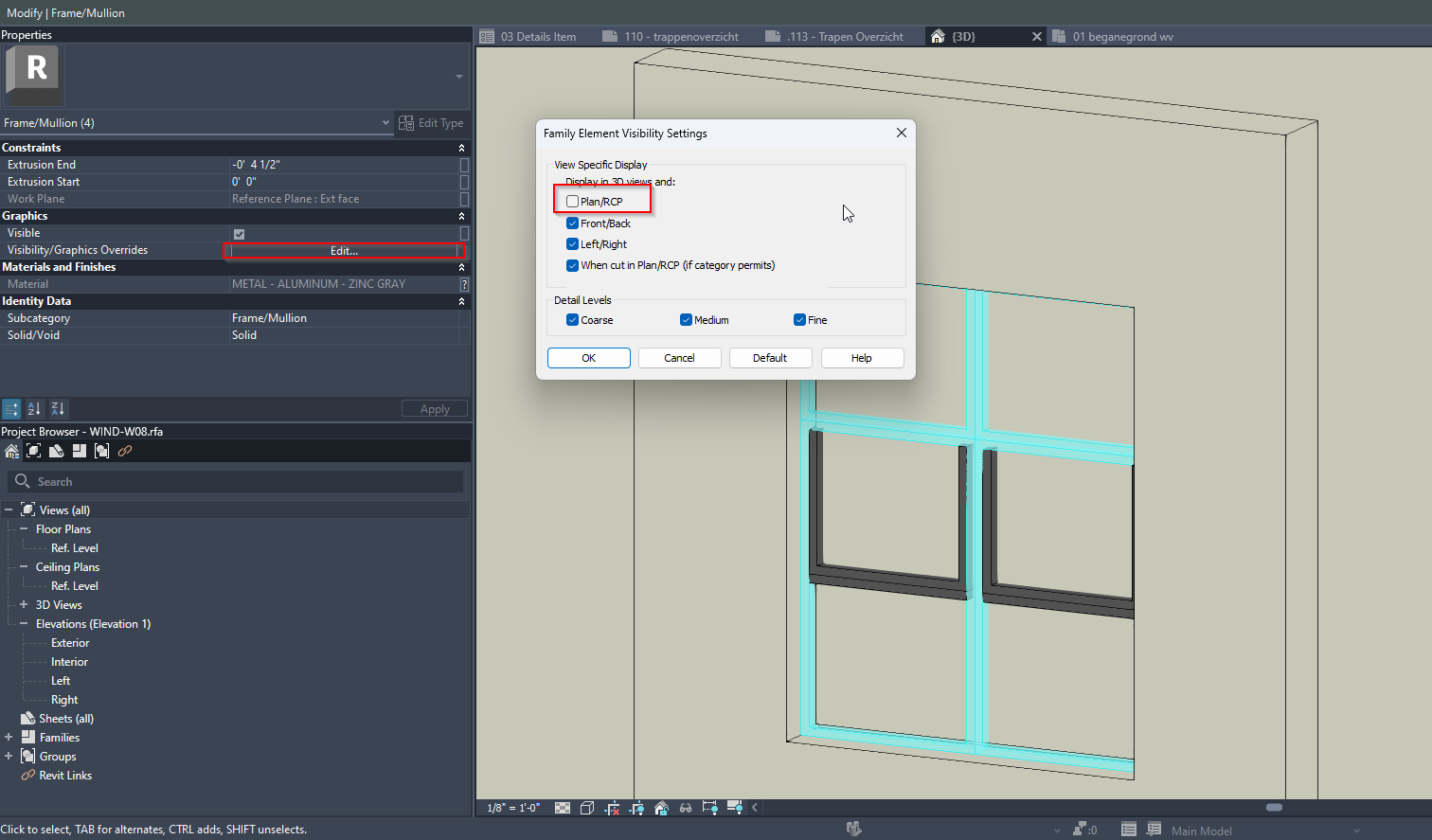The width and height of the screenshot is (1432, 840).
Task: Expand the Families tree node
Action: point(9,737)
